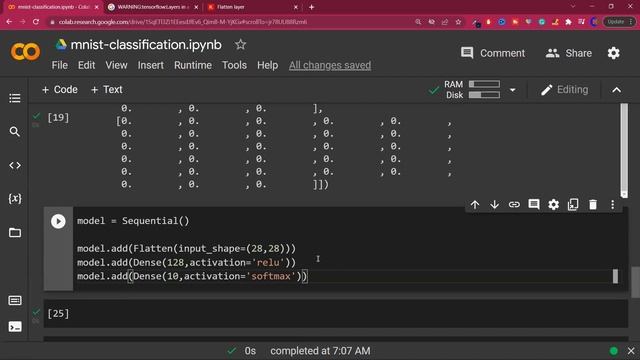The width and height of the screenshot is (640, 360).
Task: Open the find and replace search panel
Action: pyautogui.click(x=15, y=131)
